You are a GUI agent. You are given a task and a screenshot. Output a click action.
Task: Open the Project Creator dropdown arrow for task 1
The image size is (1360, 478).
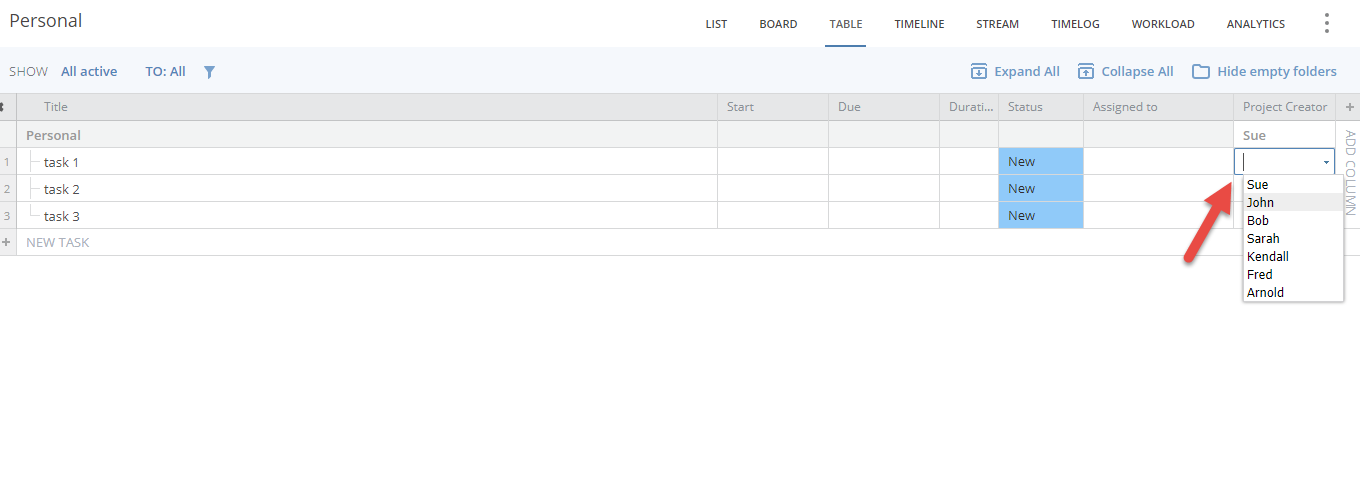(x=1326, y=162)
